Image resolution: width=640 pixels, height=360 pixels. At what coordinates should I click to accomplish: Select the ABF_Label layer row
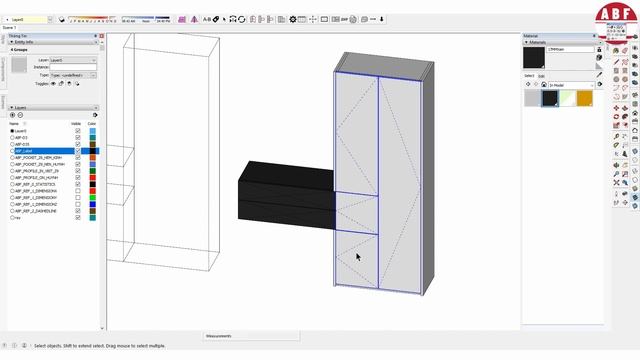(x=53, y=151)
